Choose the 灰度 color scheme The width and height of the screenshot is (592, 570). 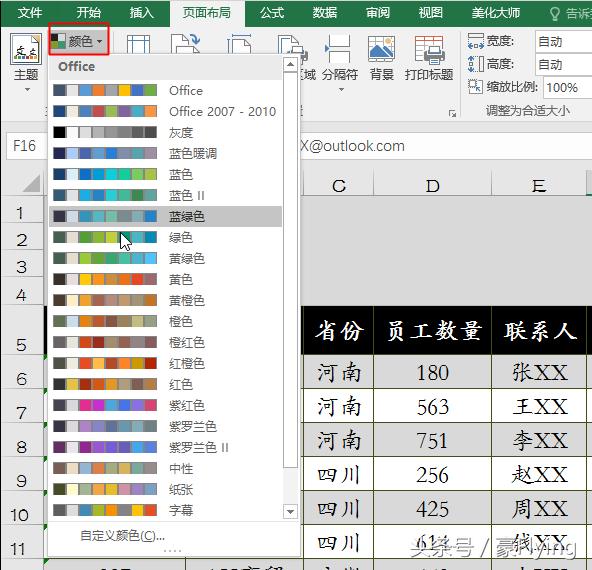pos(165,132)
